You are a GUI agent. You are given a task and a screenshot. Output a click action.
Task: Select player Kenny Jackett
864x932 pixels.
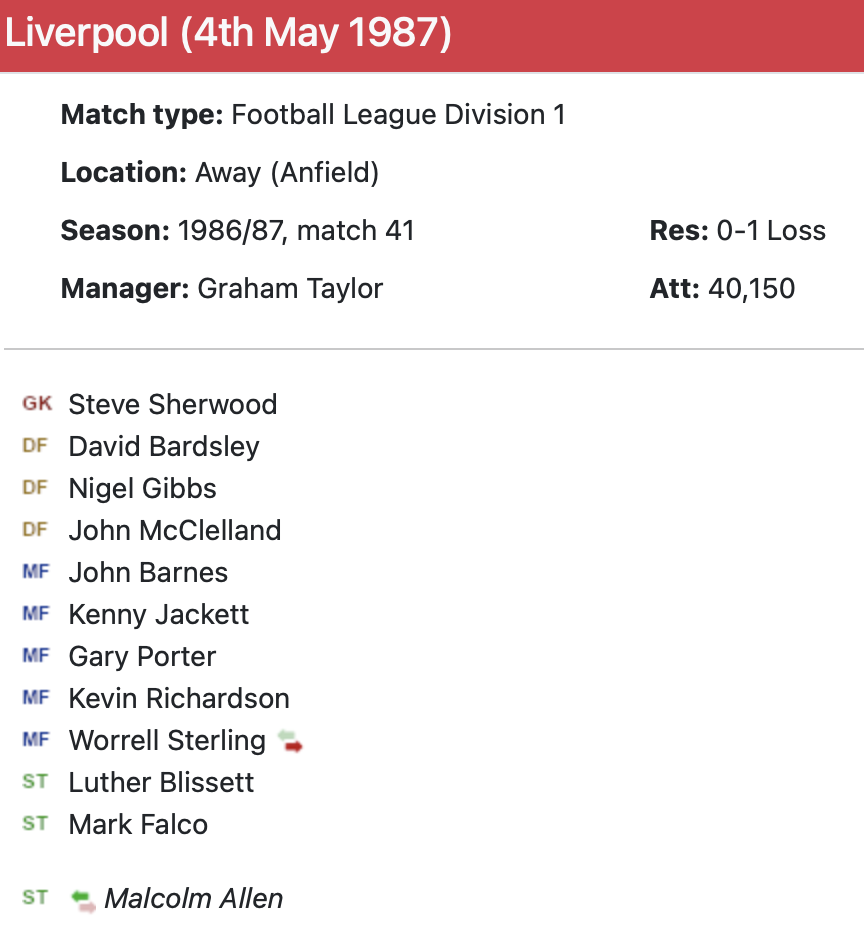(x=158, y=614)
